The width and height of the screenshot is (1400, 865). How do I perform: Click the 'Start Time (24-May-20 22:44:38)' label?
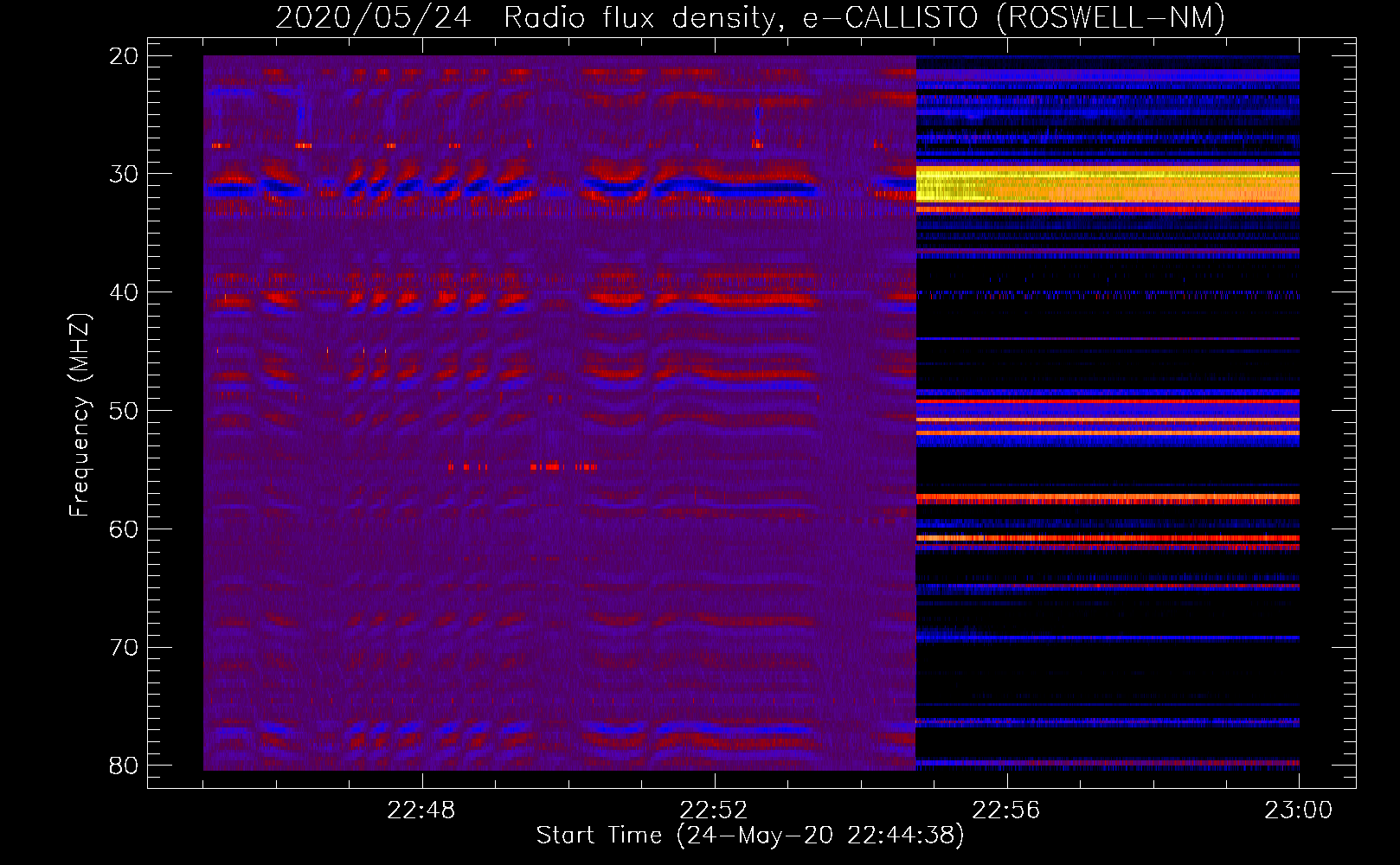tap(750, 836)
